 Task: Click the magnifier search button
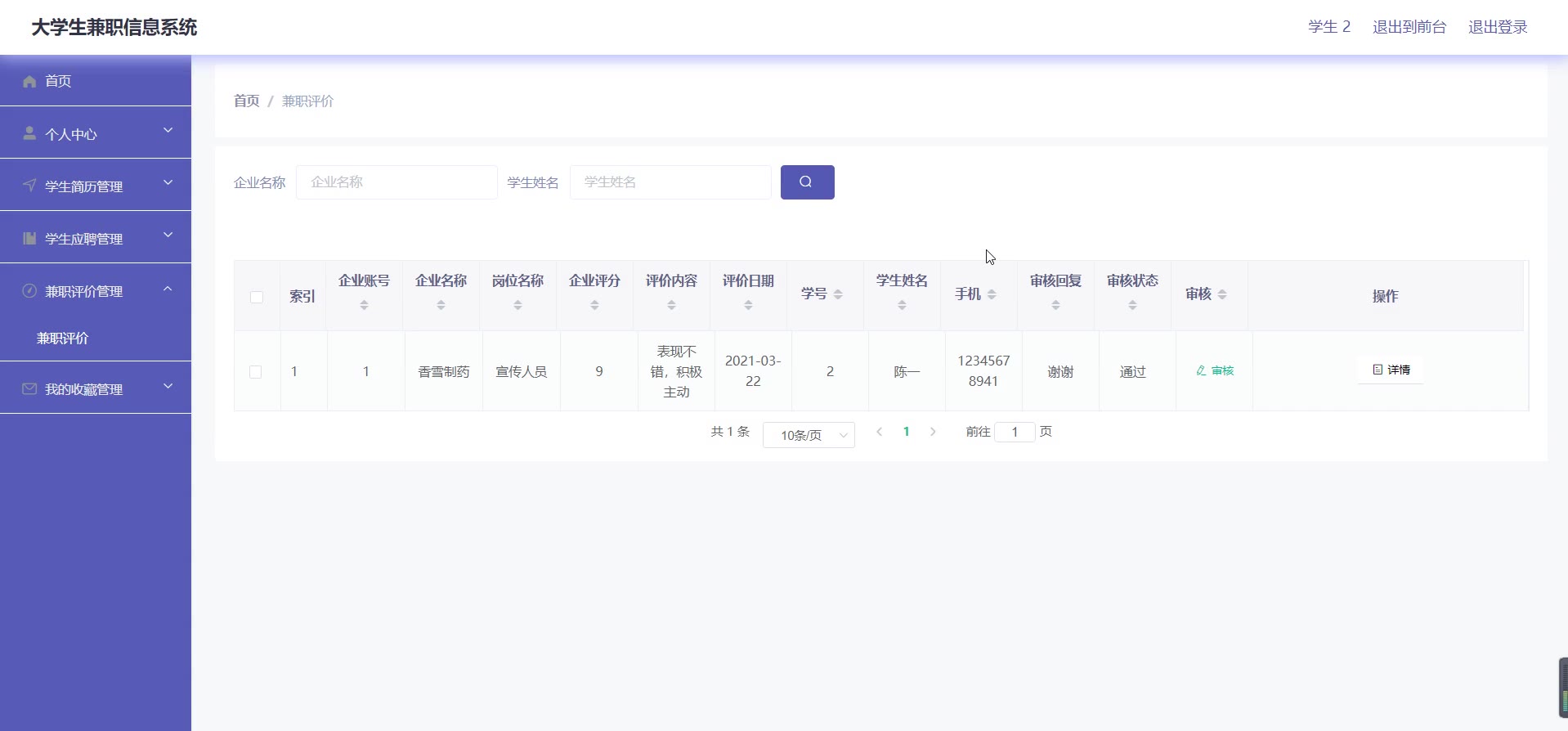(807, 182)
